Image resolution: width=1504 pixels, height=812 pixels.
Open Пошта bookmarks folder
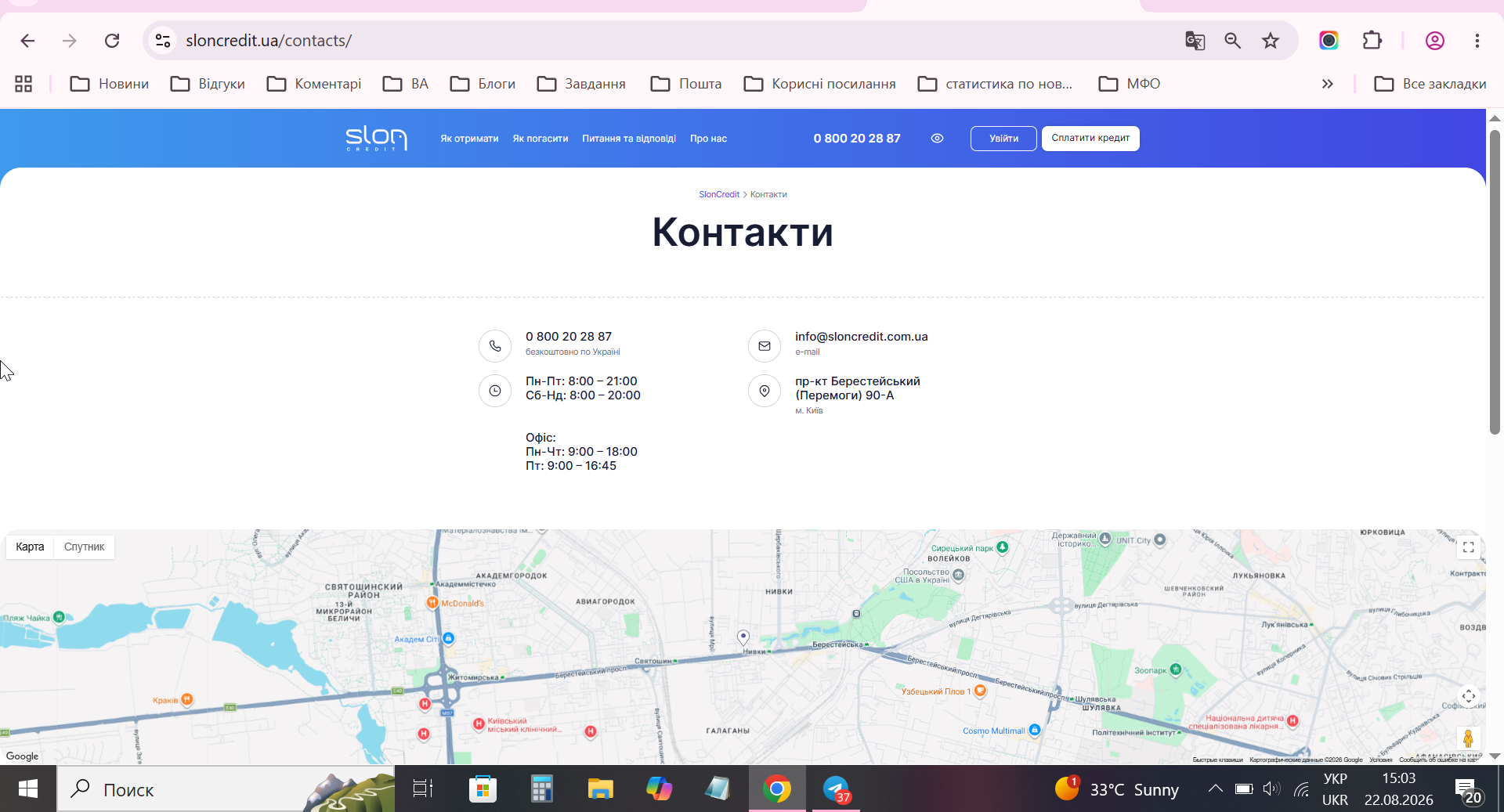[x=686, y=84]
